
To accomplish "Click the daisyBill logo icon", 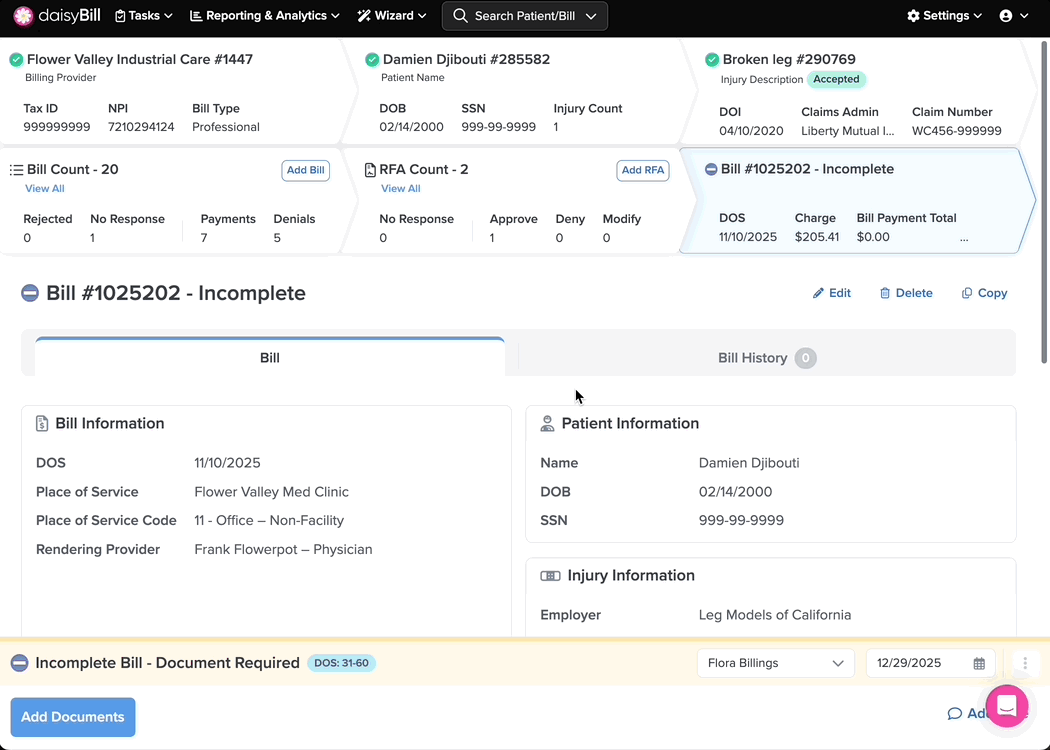I will (x=23, y=16).
